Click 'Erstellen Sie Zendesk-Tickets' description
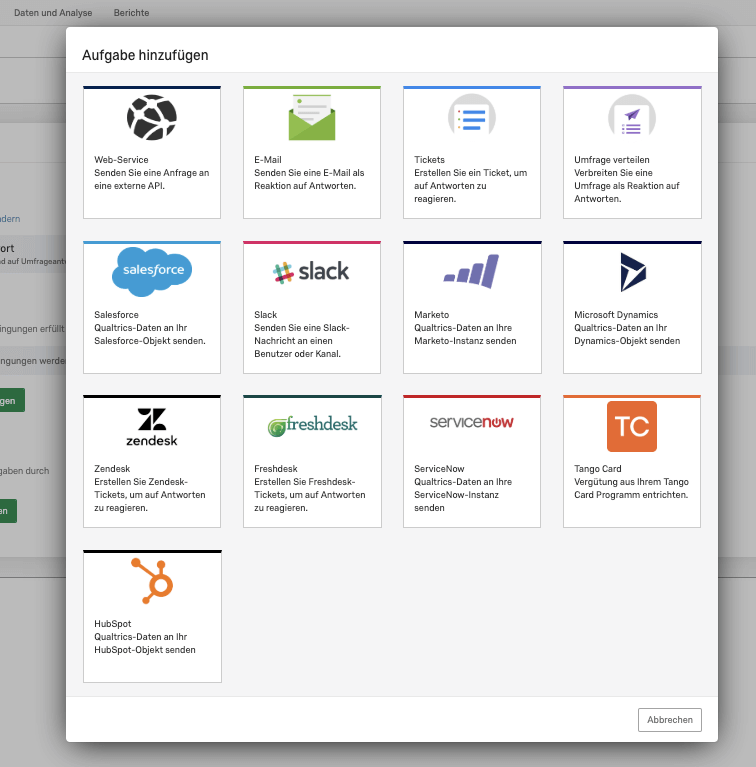756x767 pixels. pos(150,495)
